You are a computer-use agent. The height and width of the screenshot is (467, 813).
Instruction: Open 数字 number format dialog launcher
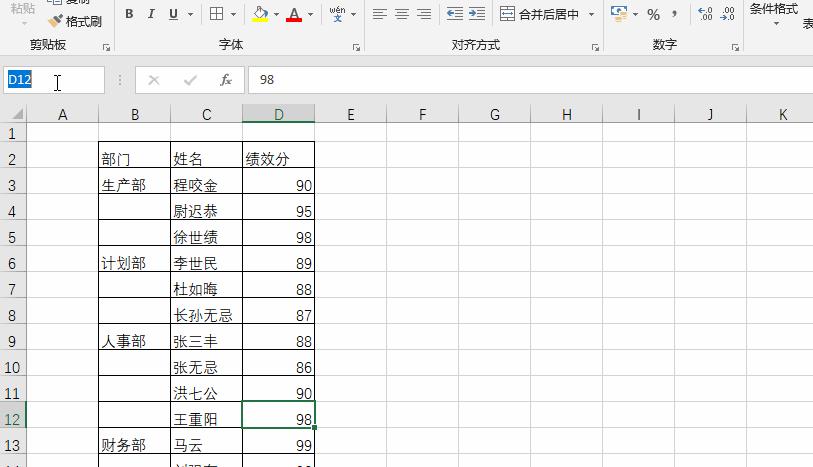pyautogui.click(x=735, y=48)
